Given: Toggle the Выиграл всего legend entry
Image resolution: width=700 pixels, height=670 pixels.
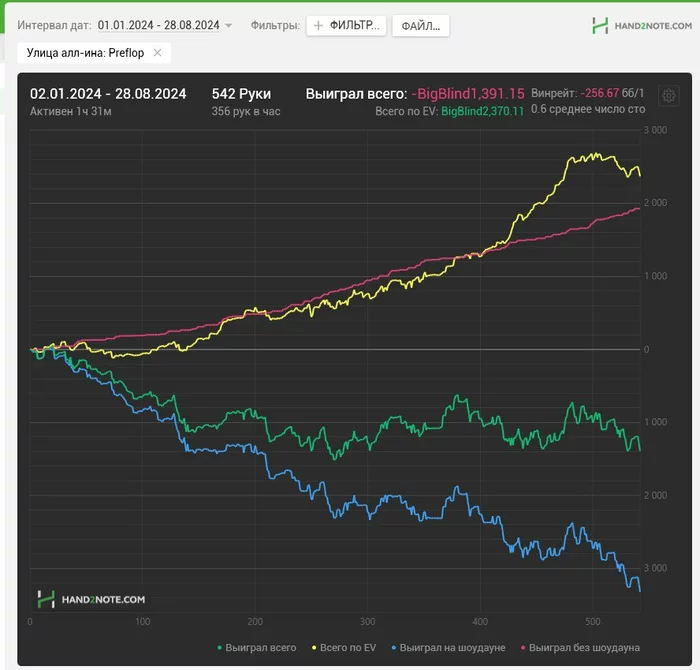Looking at the screenshot, I should (x=257, y=648).
